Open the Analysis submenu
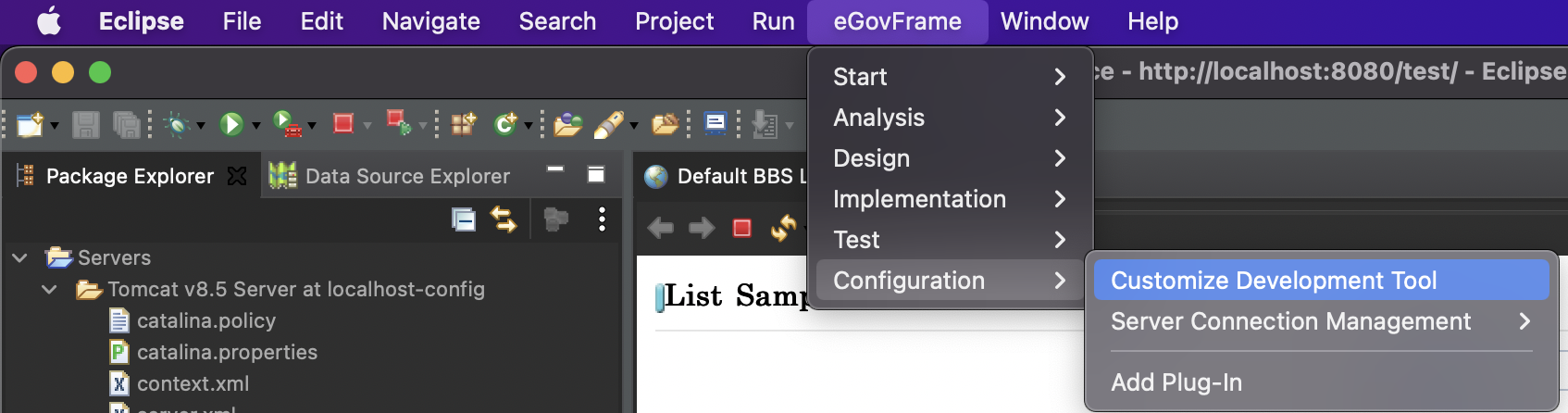The width and height of the screenshot is (1568, 413). tap(951, 118)
